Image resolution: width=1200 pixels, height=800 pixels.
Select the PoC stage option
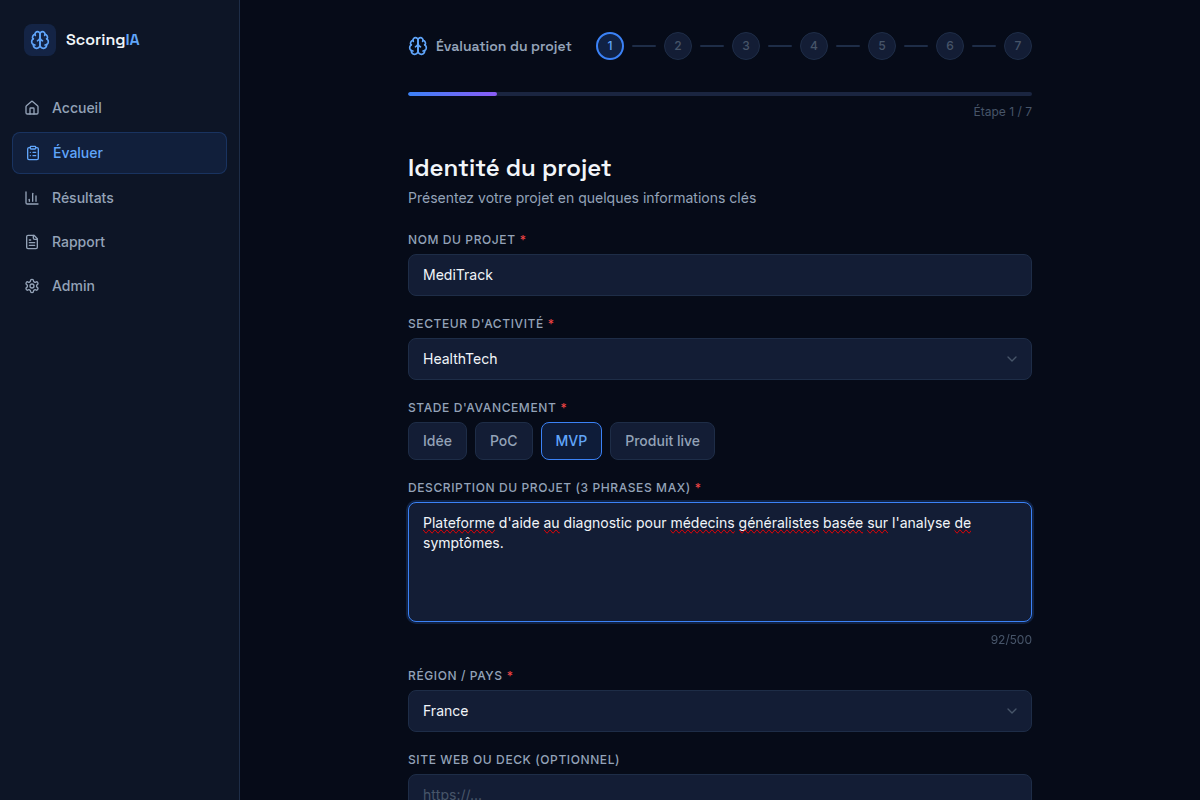504,441
